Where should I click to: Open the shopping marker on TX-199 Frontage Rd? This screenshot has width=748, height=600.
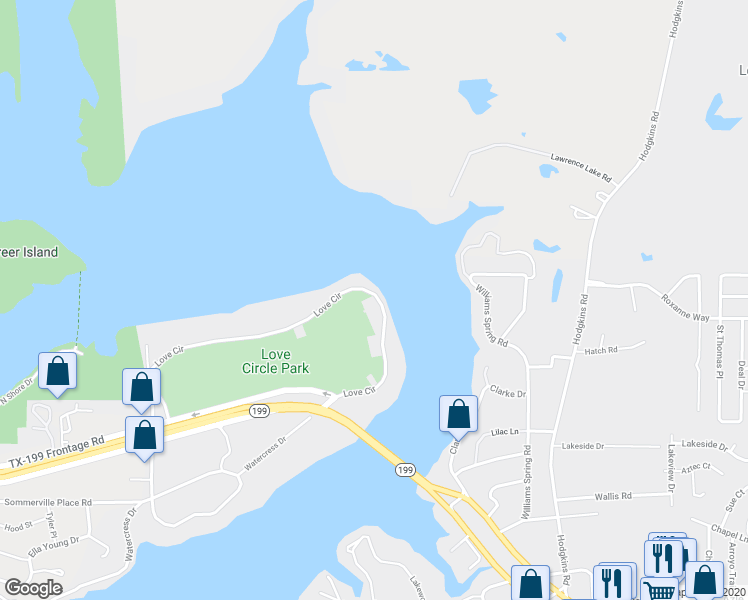tap(145, 438)
